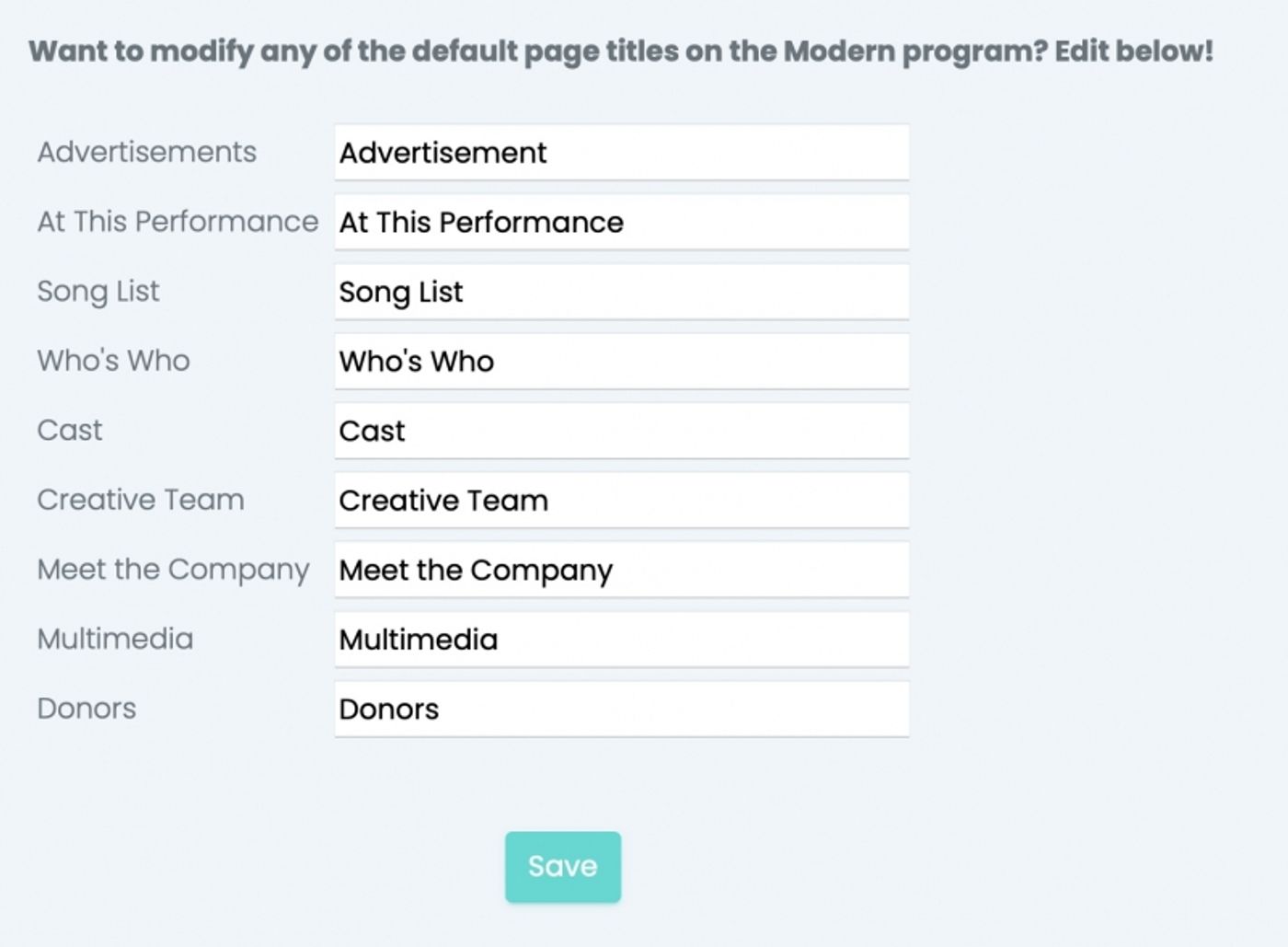The width and height of the screenshot is (1288, 947).
Task: Select the gray Song List label
Action: (x=98, y=291)
